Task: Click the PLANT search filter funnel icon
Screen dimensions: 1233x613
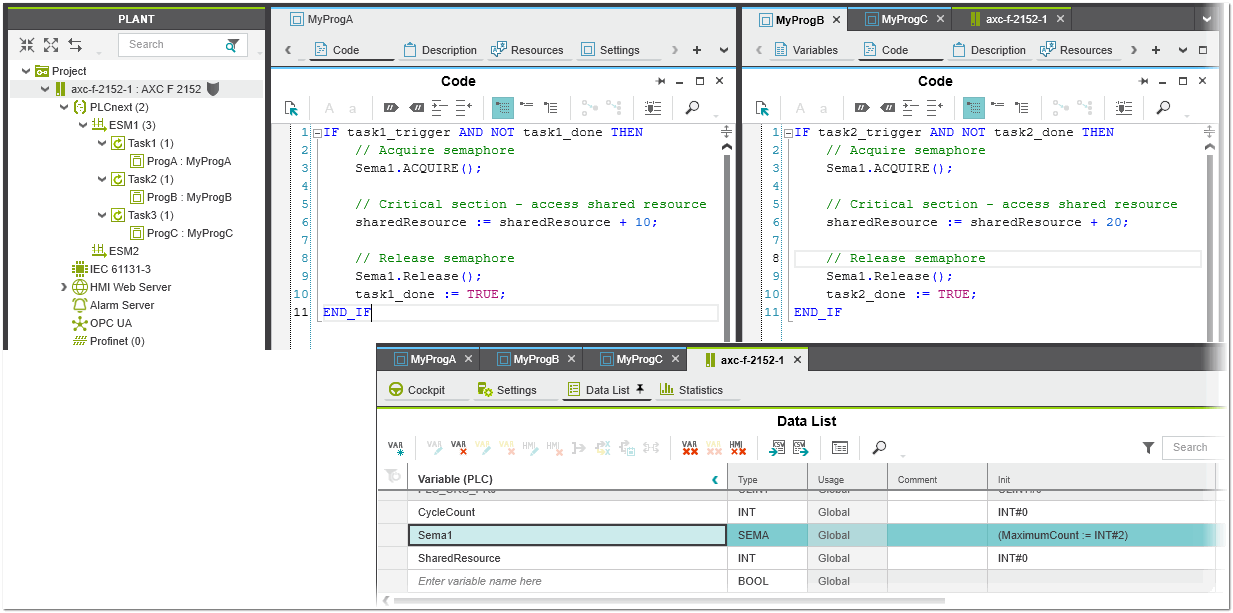Action: [x=233, y=45]
